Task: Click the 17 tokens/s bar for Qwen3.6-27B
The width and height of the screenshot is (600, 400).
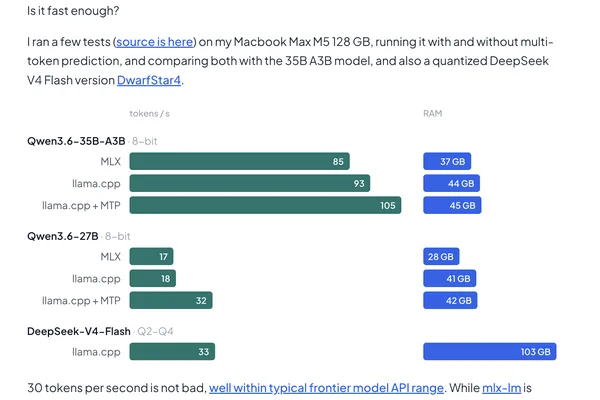Action: click(x=152, y=256)
